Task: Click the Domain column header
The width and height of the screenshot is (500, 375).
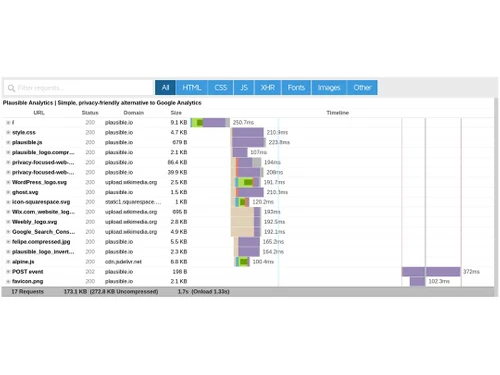Action: (x=134, y=113)
